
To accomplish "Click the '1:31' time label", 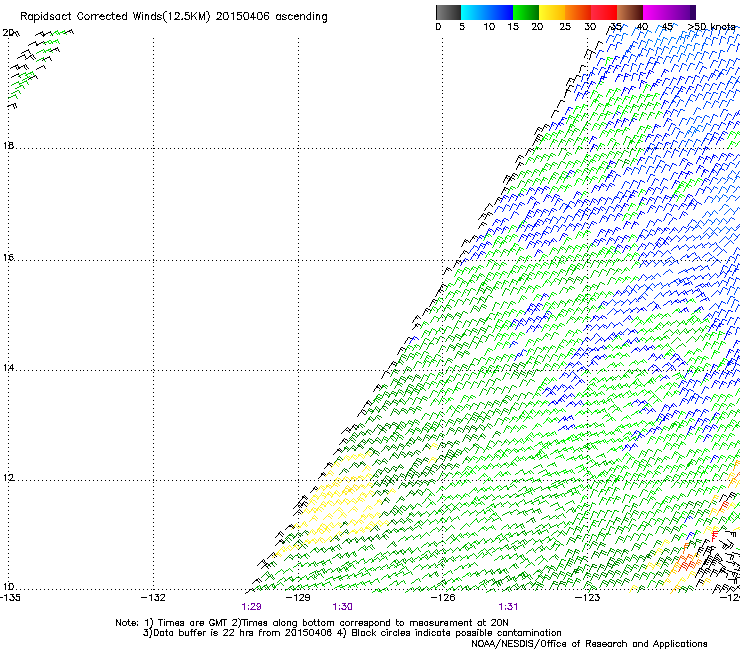I will (x=508, y=607).
